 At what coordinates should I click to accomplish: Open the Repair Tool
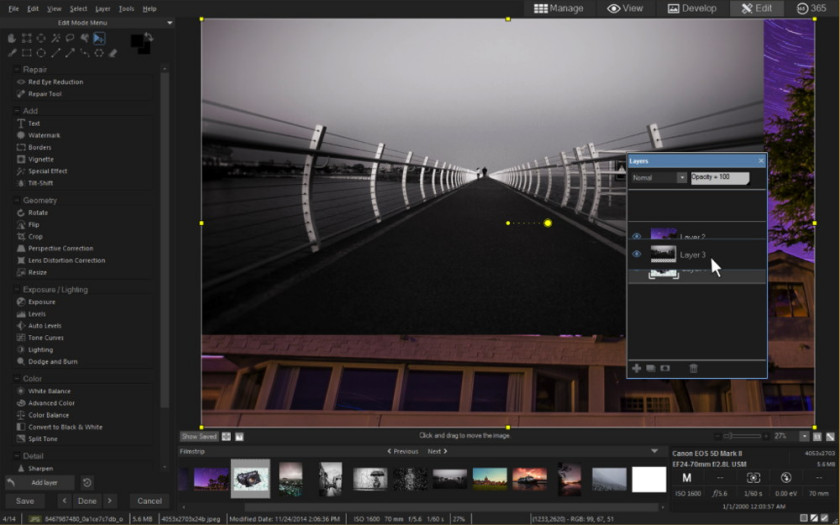[40, 94]
